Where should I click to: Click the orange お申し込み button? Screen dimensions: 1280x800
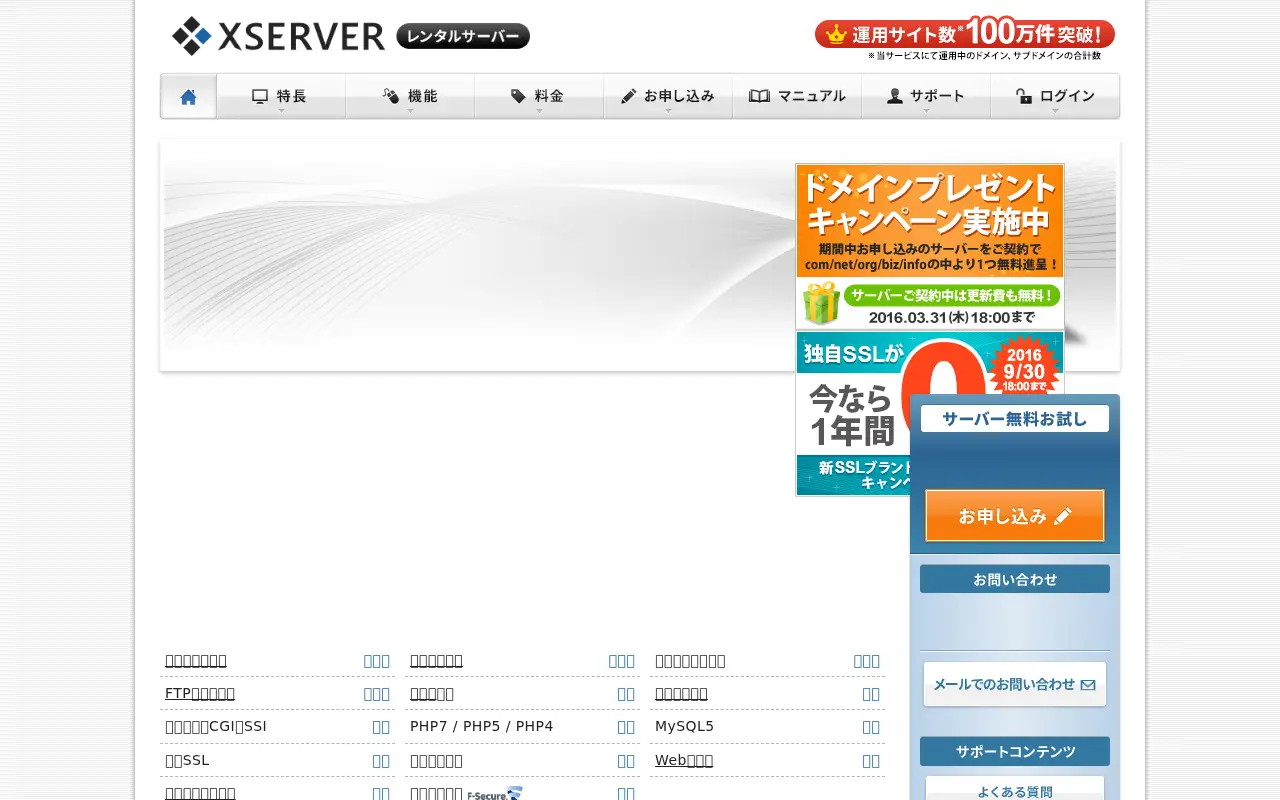[1015, 515]
